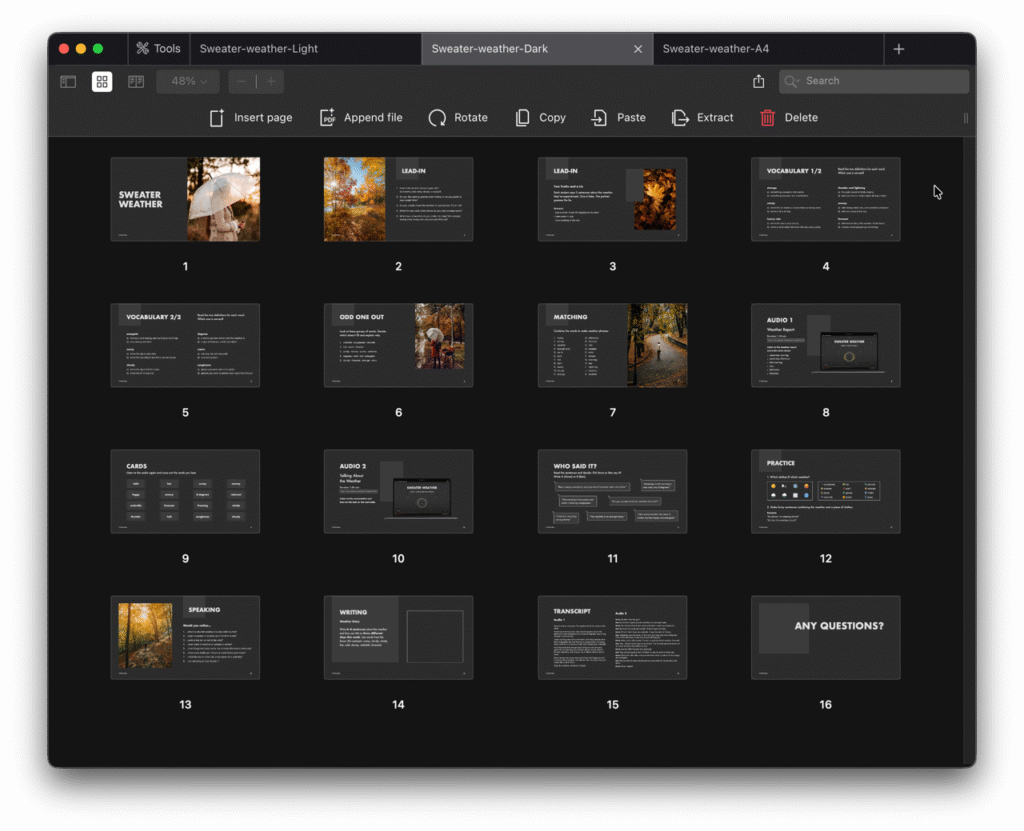
Task: Click the Copy pages icon
Action: (522, 118)
